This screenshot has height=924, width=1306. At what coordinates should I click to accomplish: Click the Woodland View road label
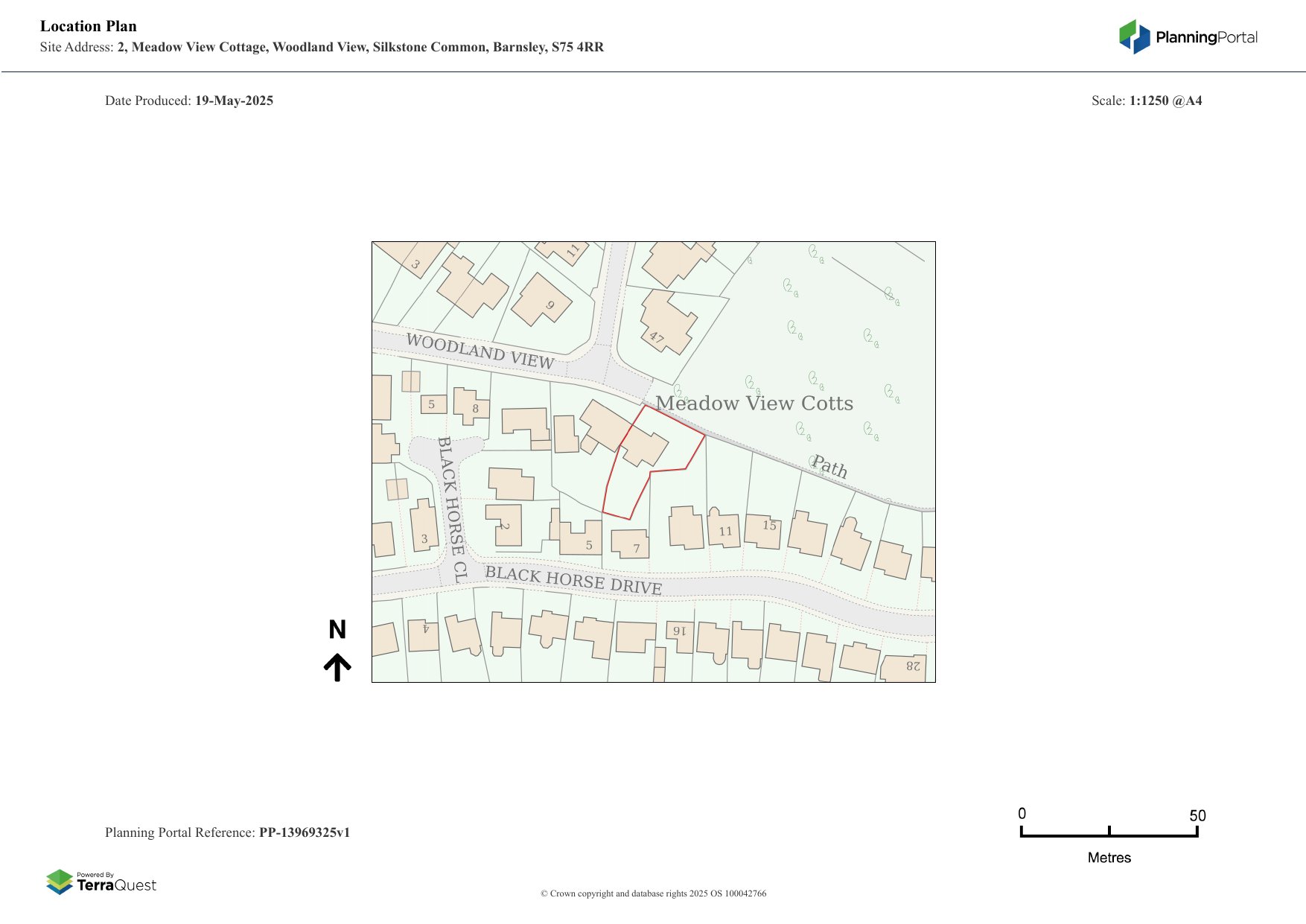[480, 351]
